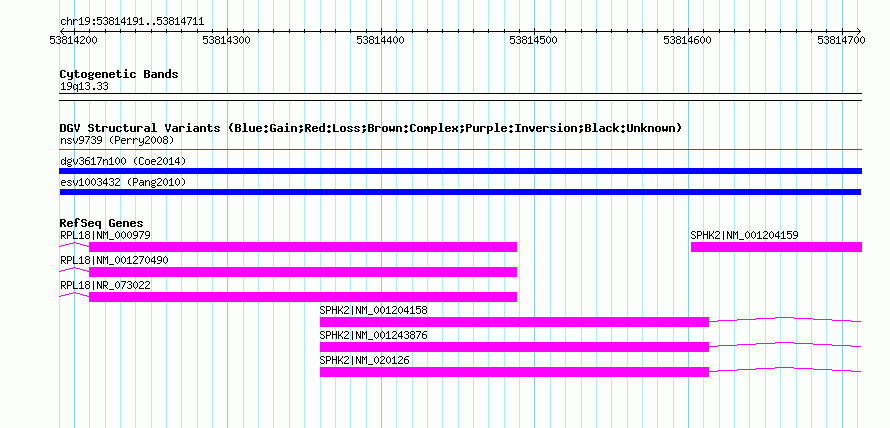Click variant label nsv9739 (Perry2008)
This screenshot has width=890, height=428.
[117, 140]
